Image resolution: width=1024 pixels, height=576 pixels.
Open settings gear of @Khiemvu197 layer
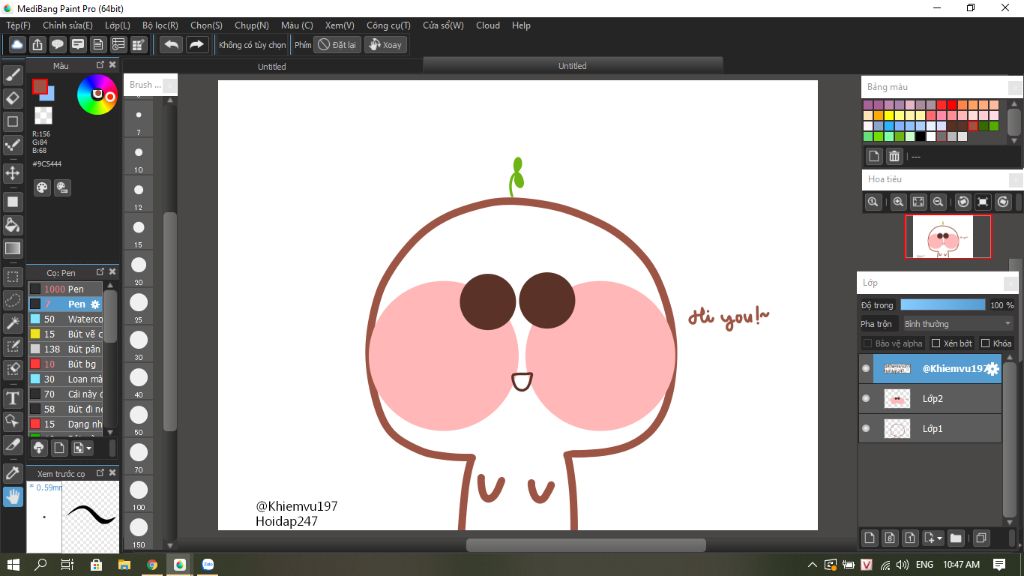(992, 368)
